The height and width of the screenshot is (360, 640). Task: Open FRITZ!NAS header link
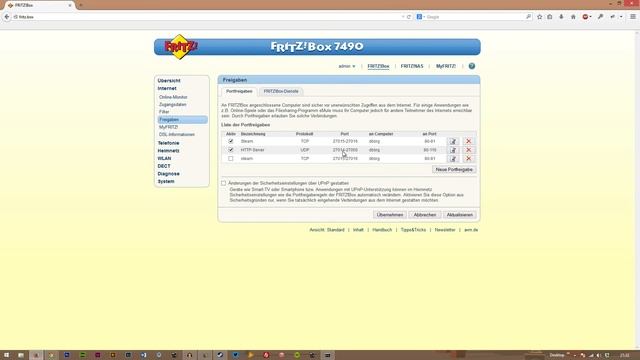[x=412, y=66]
